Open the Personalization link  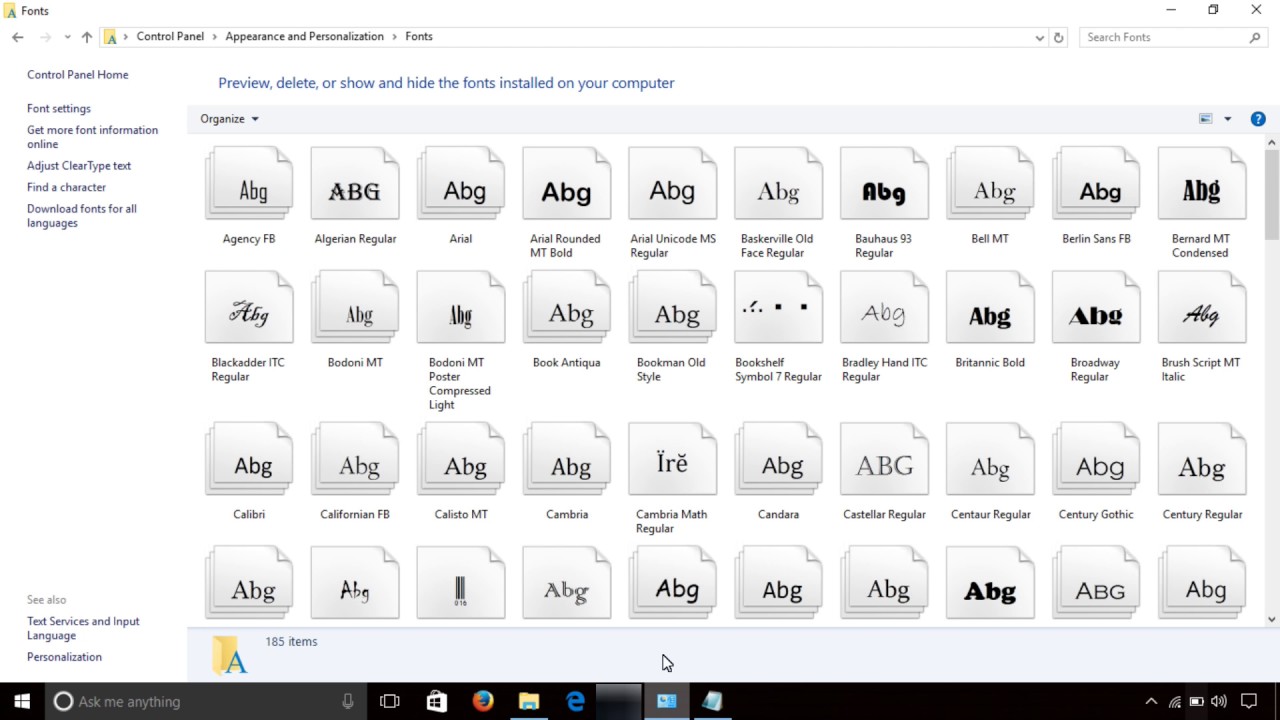coord(64,657)
